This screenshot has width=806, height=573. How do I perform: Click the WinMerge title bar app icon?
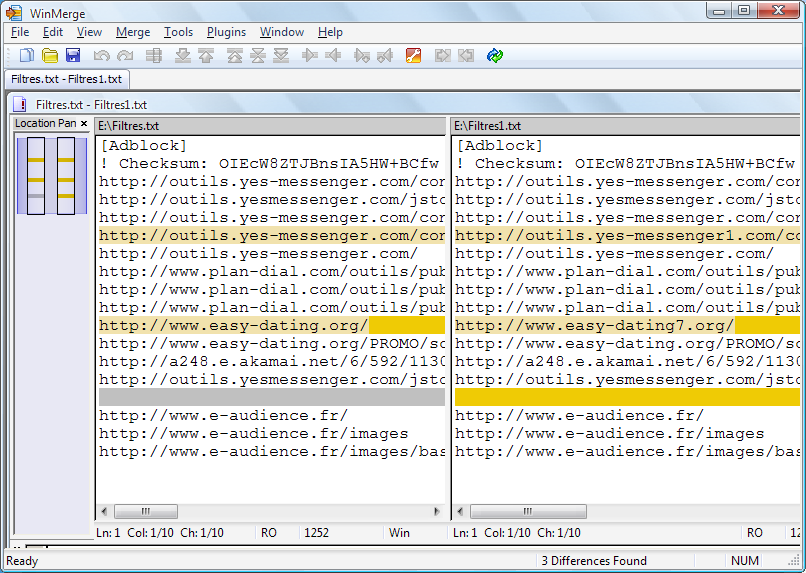click(x=14, y=13)
